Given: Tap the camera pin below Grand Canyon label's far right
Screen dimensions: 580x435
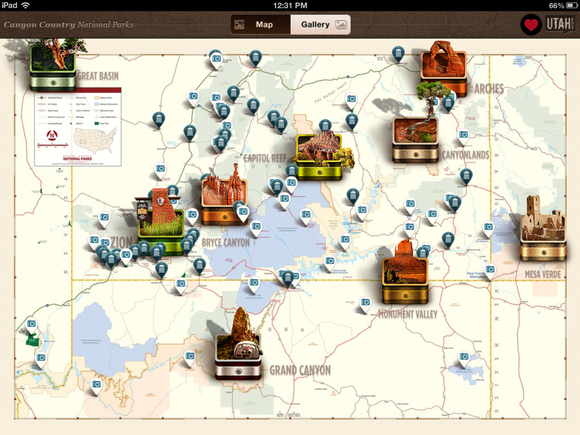Looking at the screenshot, I should click(x=464, y=359).
